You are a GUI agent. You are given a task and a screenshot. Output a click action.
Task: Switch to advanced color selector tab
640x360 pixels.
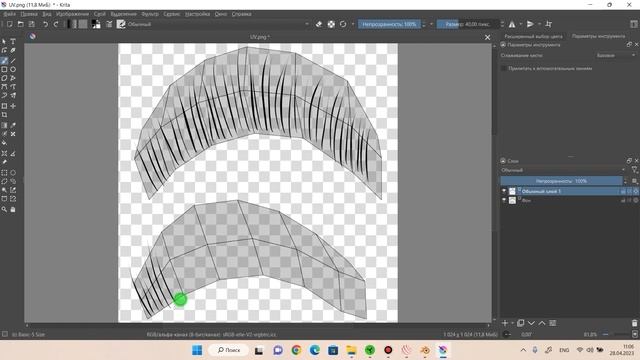pyautogui.click(x=533, y=36)
